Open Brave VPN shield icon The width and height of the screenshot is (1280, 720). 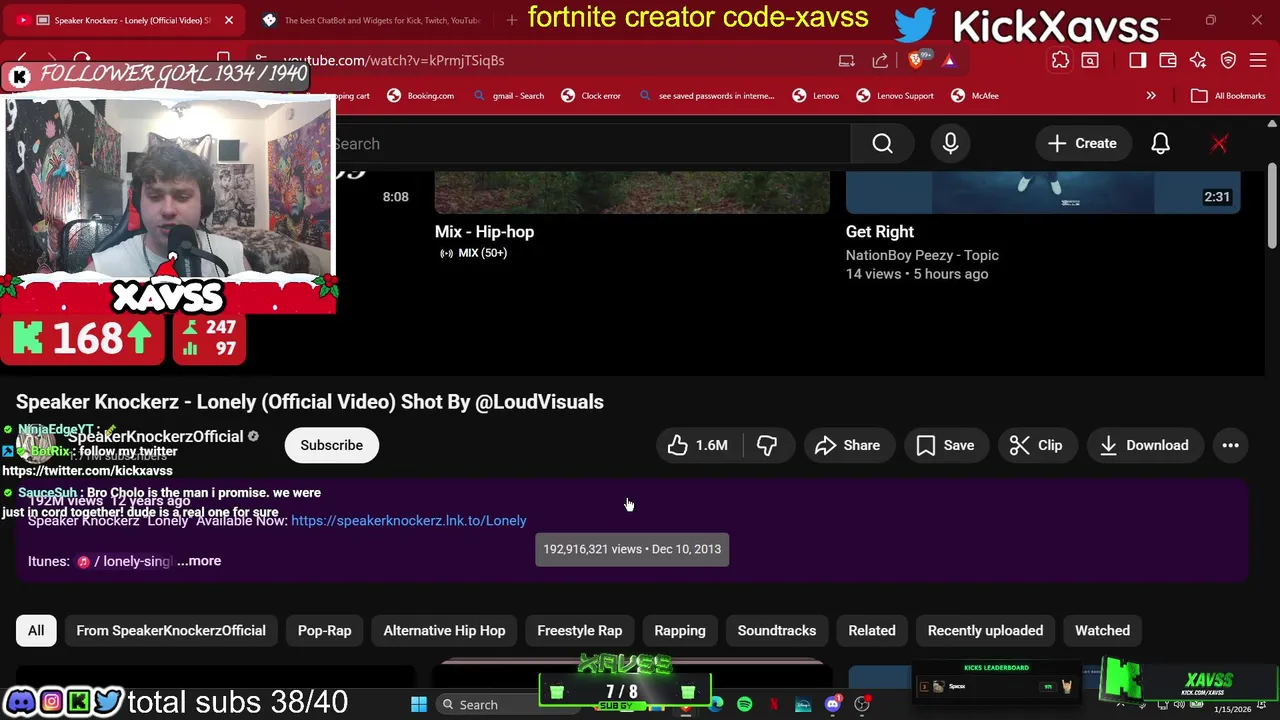pos(1228,60)
